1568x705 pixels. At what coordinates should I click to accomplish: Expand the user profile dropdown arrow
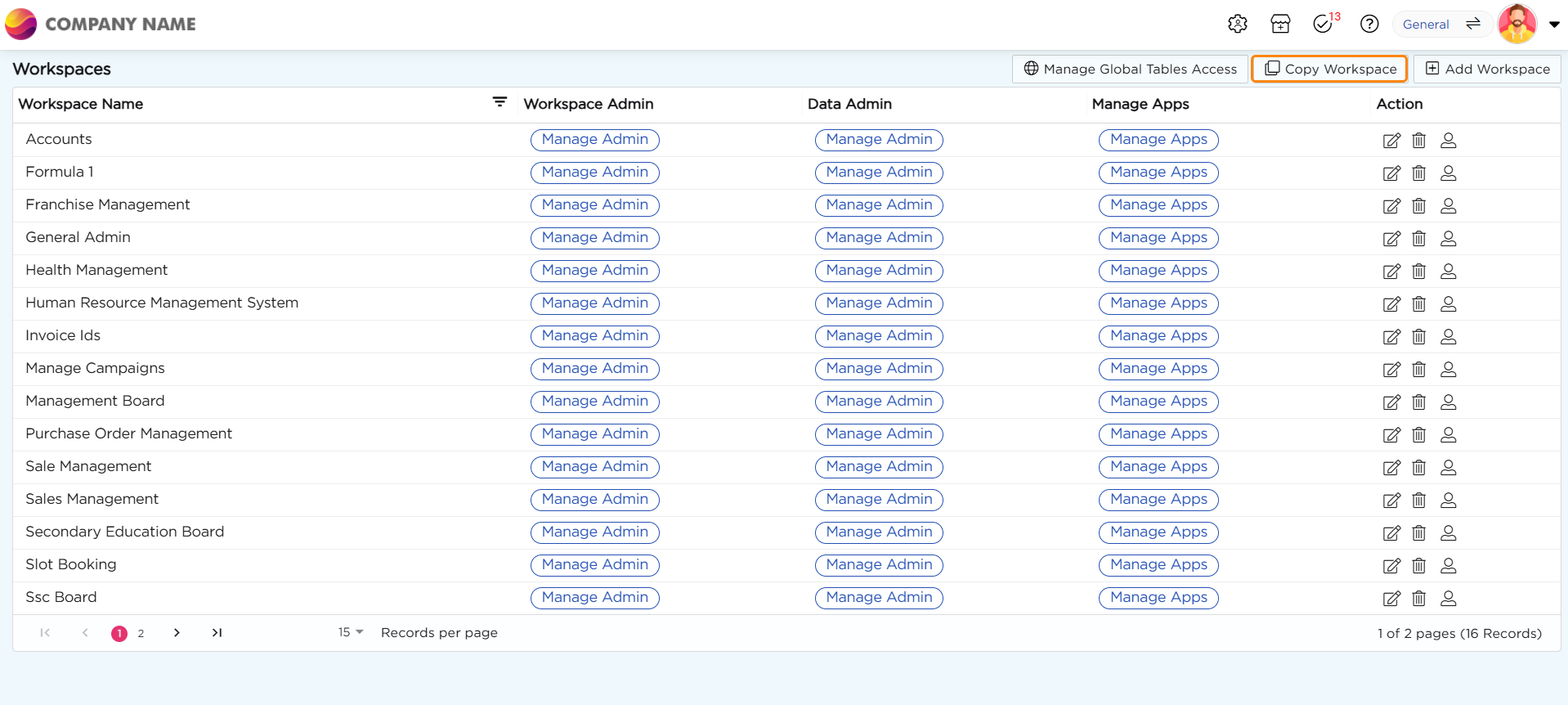click(x=1554, y=25)
